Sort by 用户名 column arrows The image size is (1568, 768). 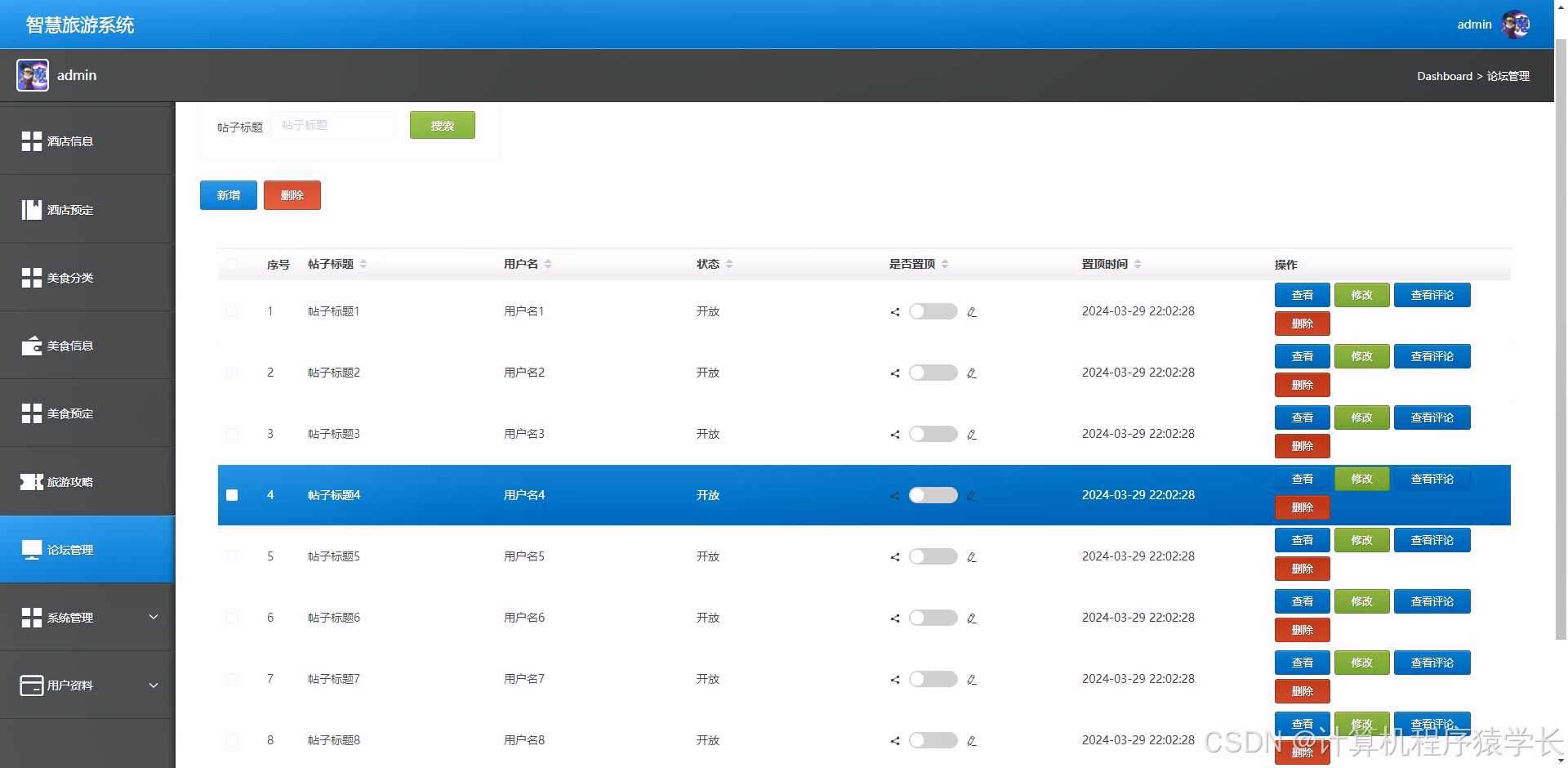click(548, 264)
